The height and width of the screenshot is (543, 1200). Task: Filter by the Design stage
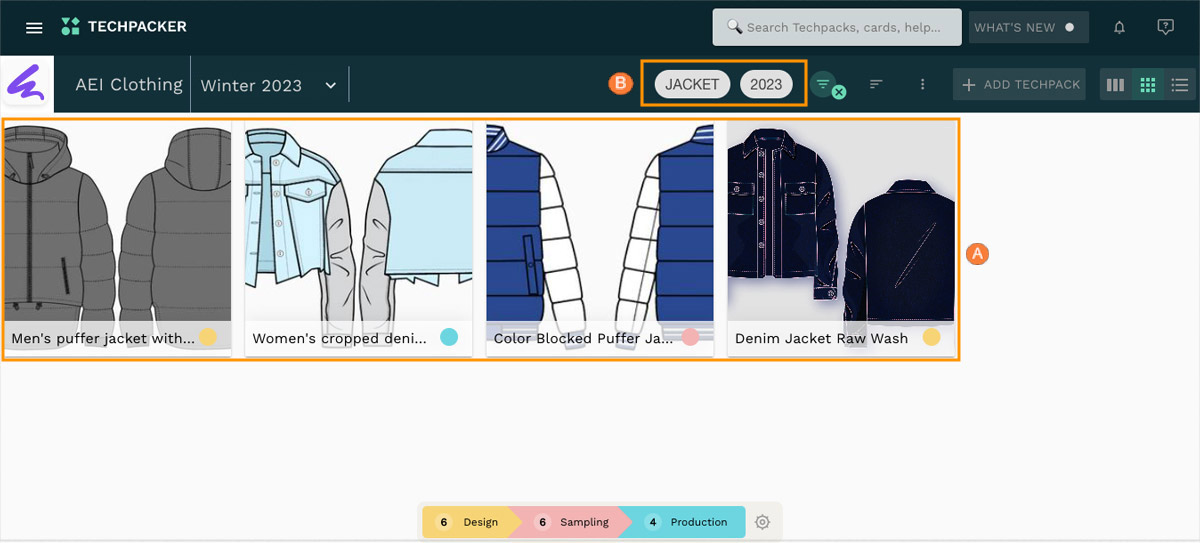[x=470, y=522]
